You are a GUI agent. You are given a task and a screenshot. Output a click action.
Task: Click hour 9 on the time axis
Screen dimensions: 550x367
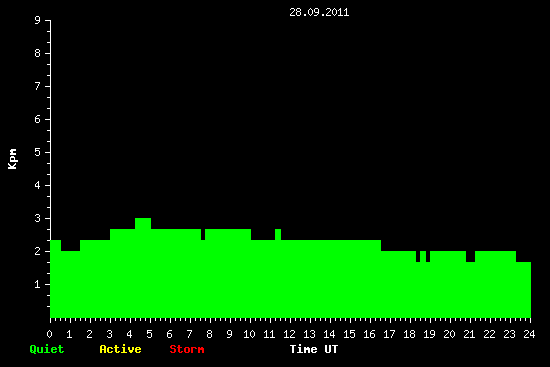tap(229, 334)
